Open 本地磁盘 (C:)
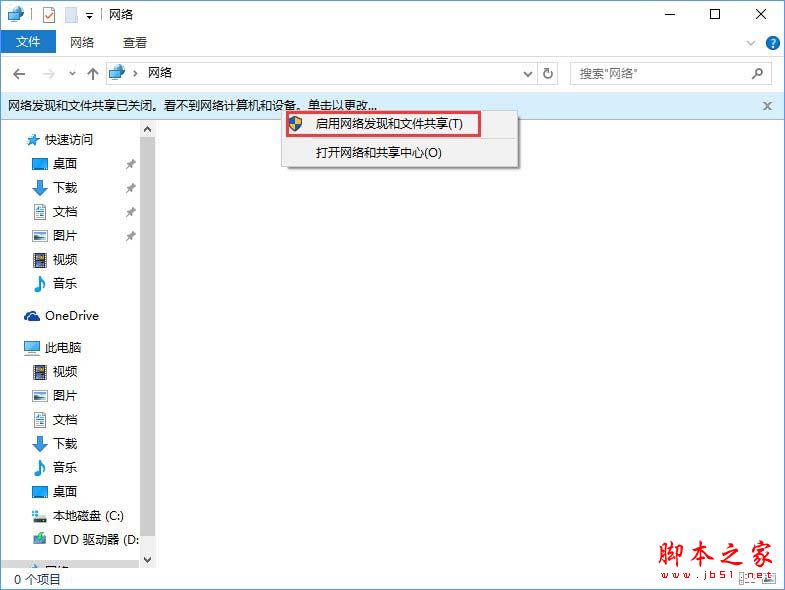This screenshot has height=590, width=785. 88,515
